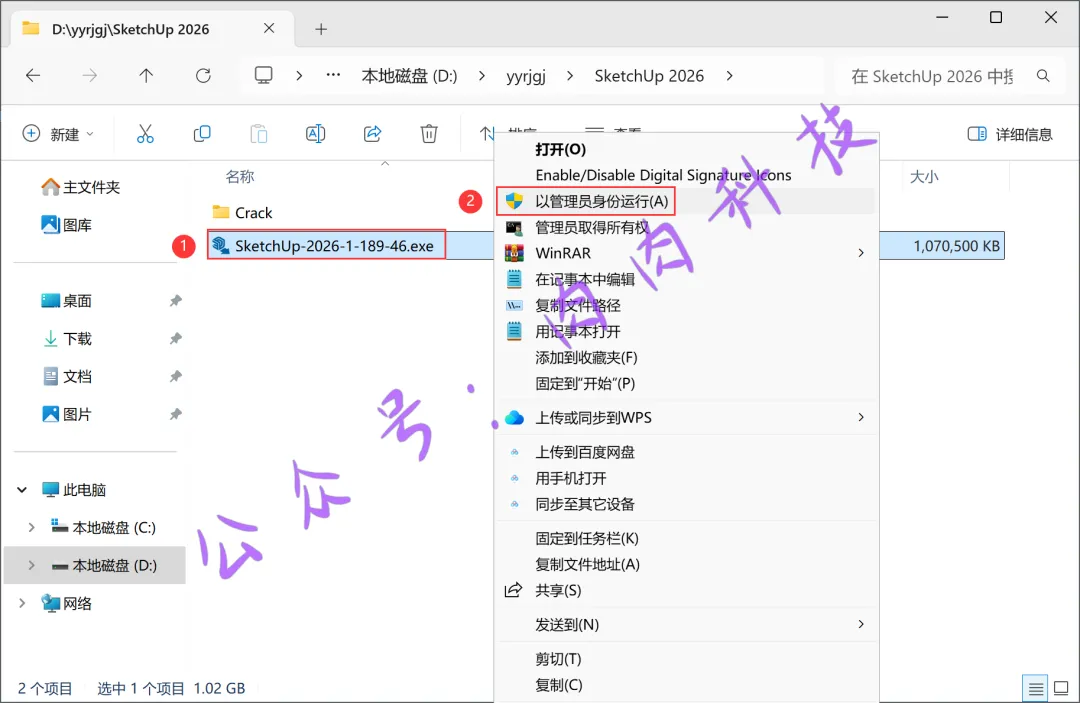This screenshot has width=1080, height=703.
Task: Open the 详细信息 details pane
Action: tap(1010, 134)
